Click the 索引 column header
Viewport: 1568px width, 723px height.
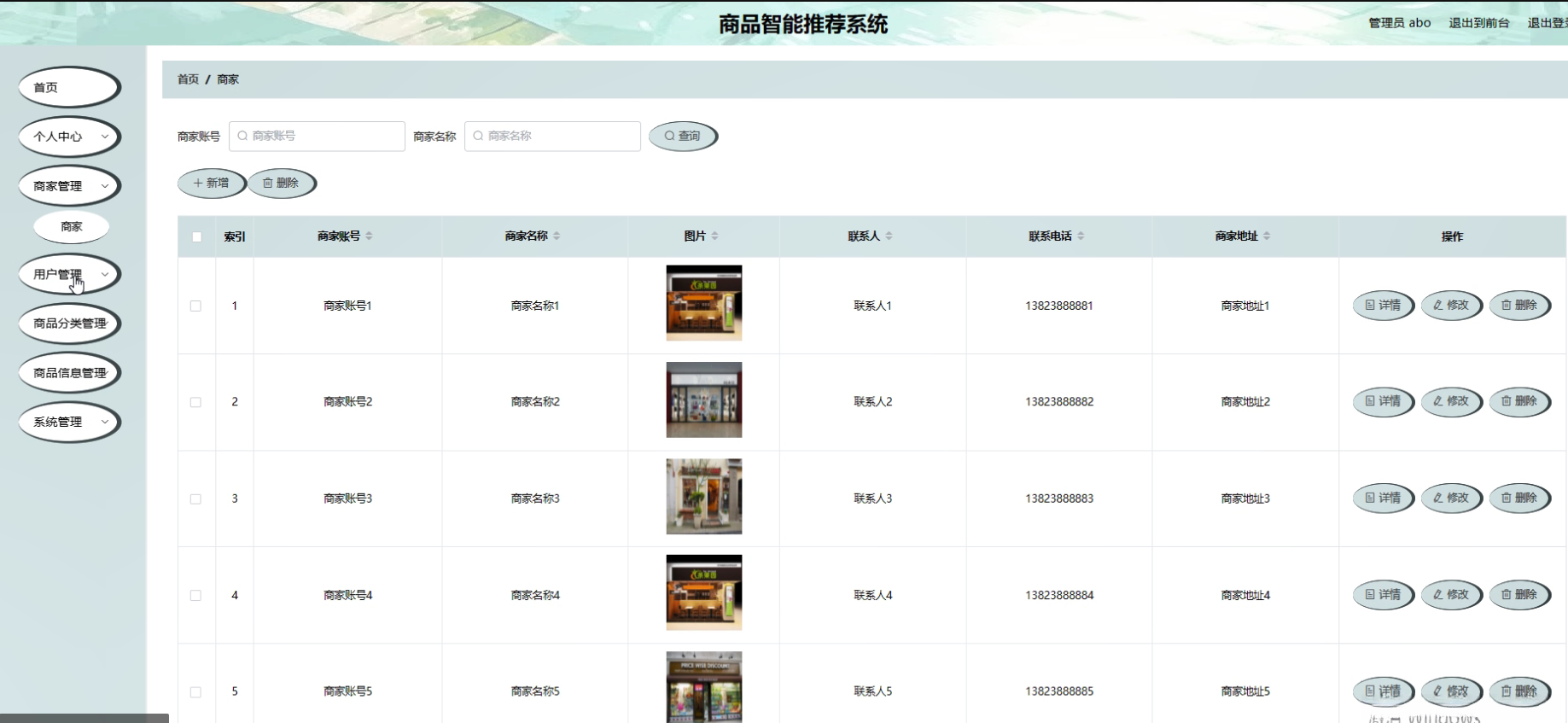coord(235,236)
